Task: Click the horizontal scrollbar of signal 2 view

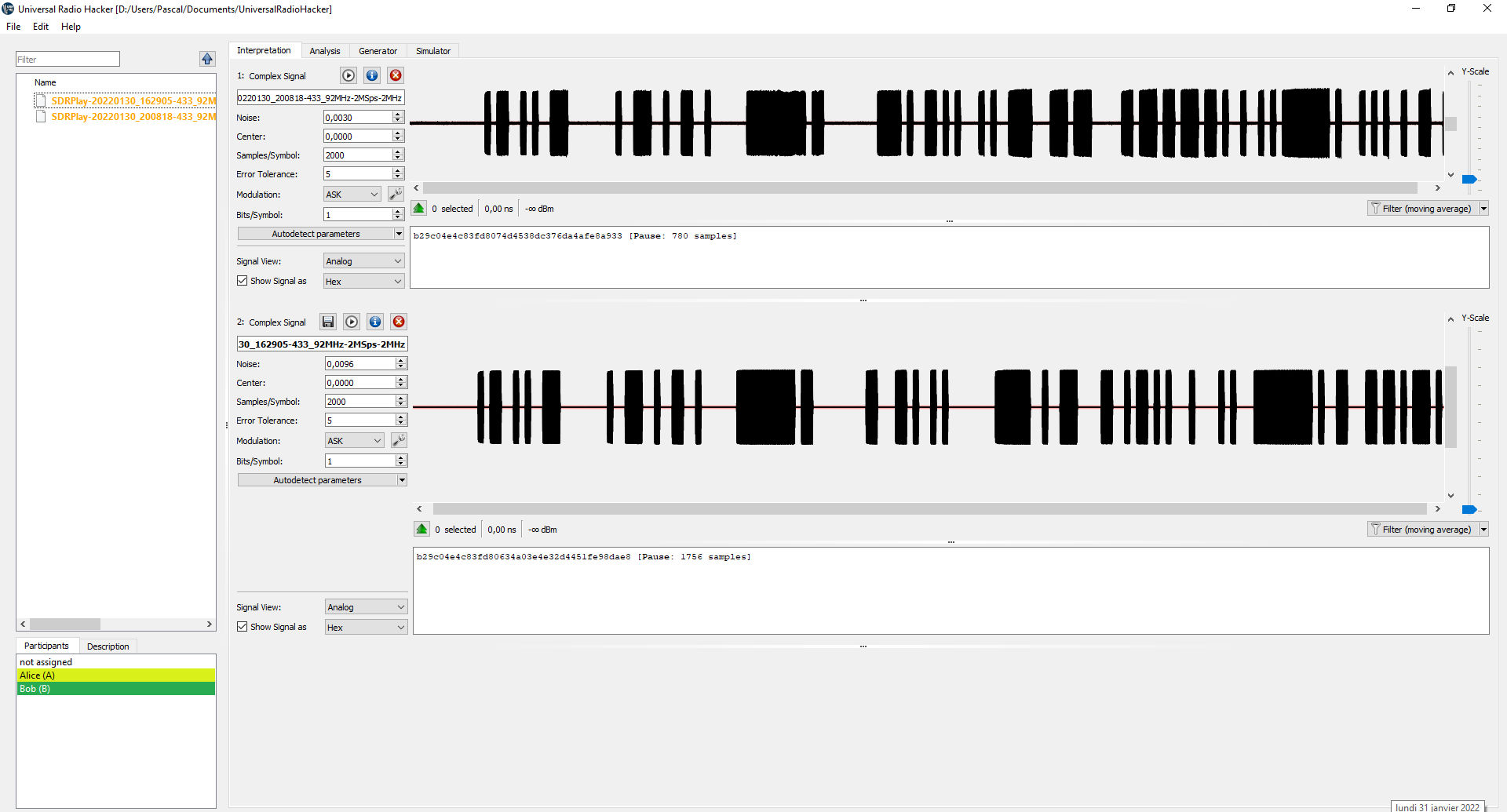Action: pos(930,508)
